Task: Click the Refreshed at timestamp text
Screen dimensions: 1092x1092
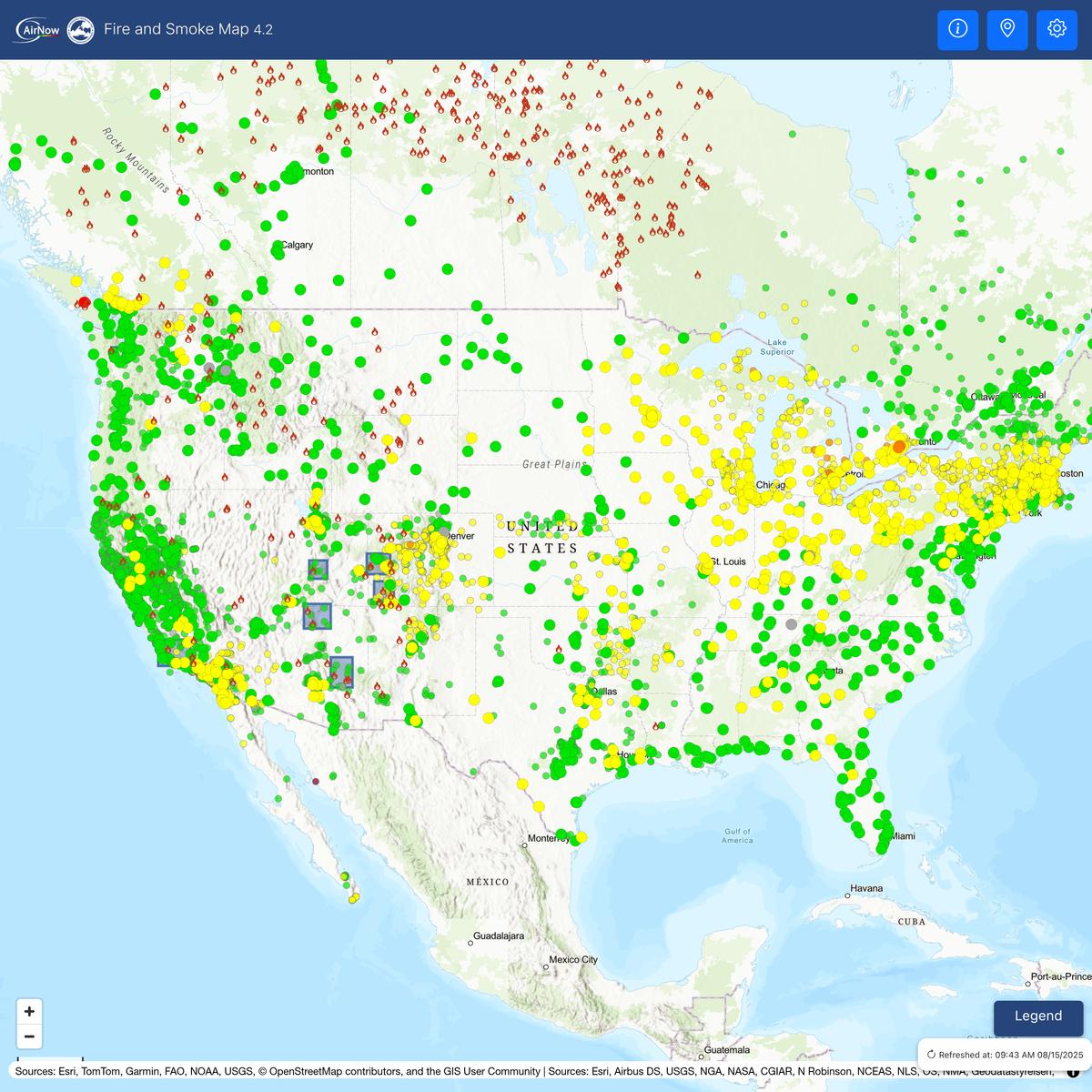Action: point(1006,1055)
